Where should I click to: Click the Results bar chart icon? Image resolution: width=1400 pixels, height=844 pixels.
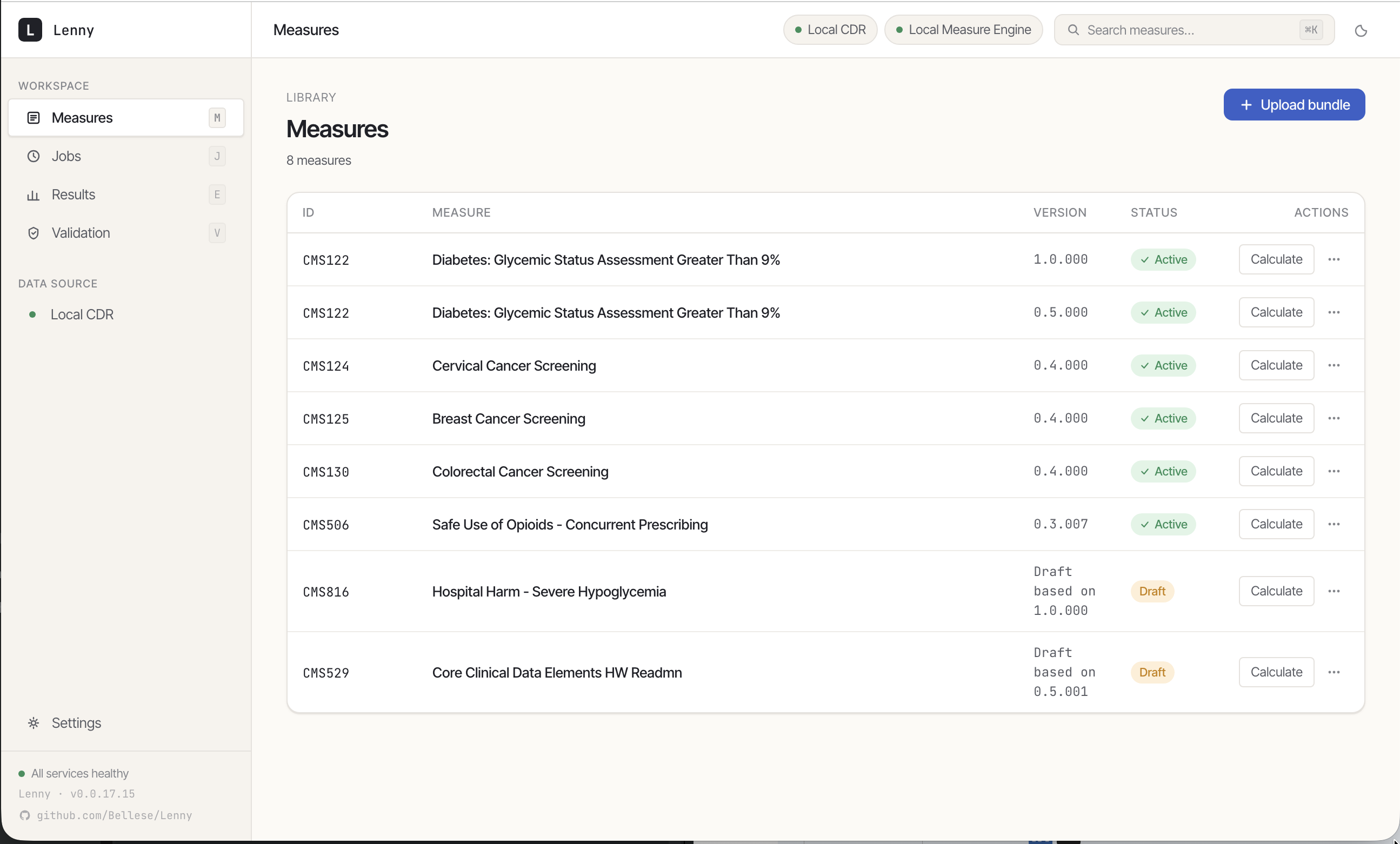(x=34, y=195)
